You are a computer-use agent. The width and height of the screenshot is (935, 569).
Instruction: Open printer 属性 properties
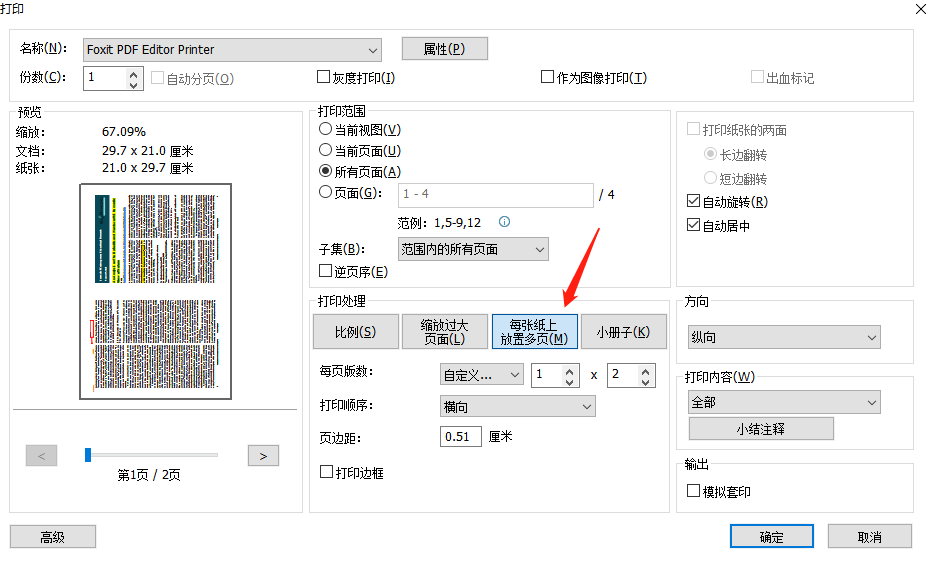pyautogui.click(x=445, y=49)
